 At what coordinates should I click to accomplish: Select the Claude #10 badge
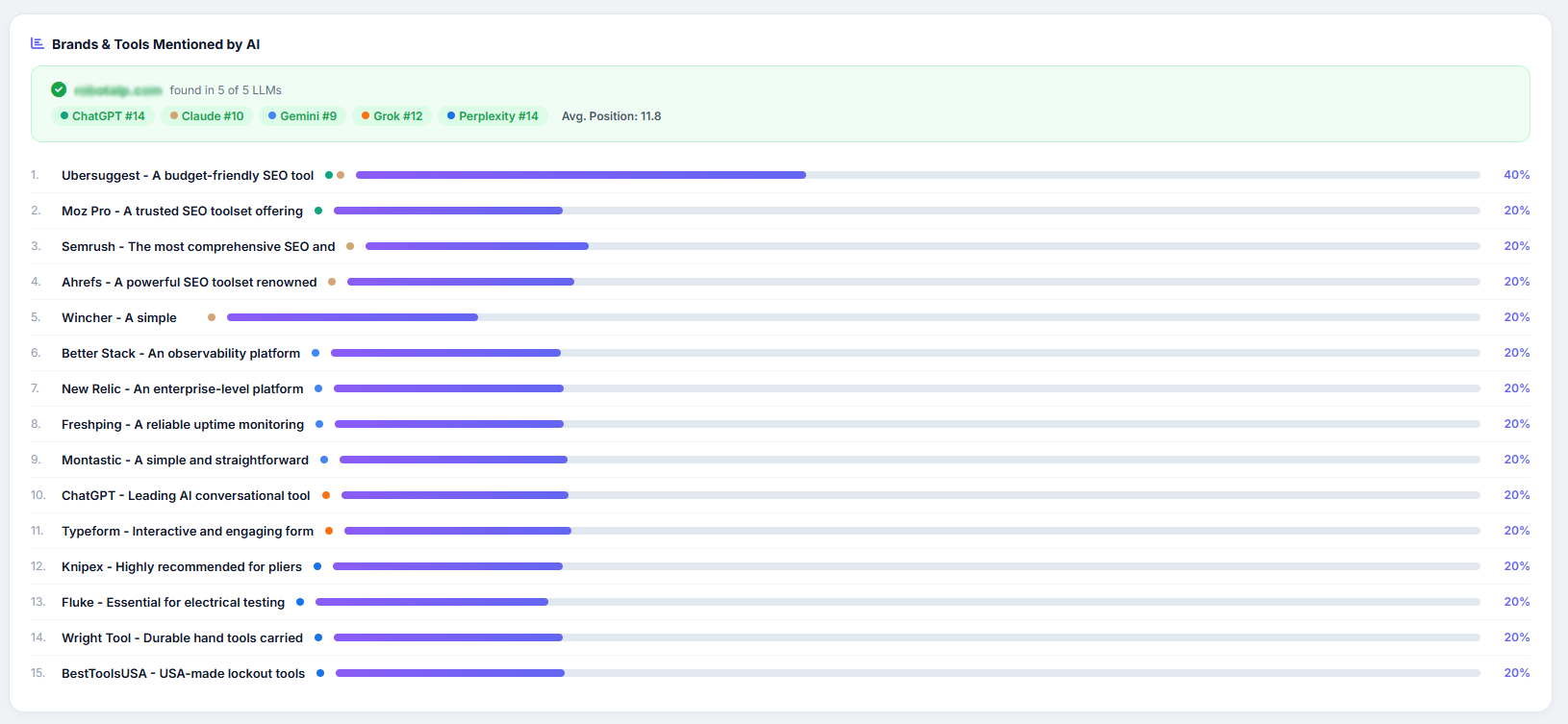click(207, 116)
